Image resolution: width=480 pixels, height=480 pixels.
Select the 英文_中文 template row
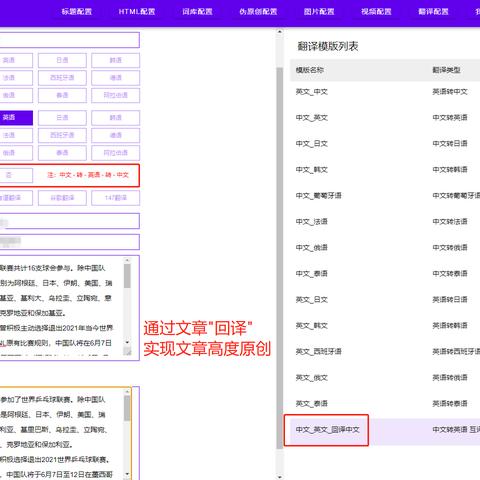pyautogui.click(x=385, y=92)
